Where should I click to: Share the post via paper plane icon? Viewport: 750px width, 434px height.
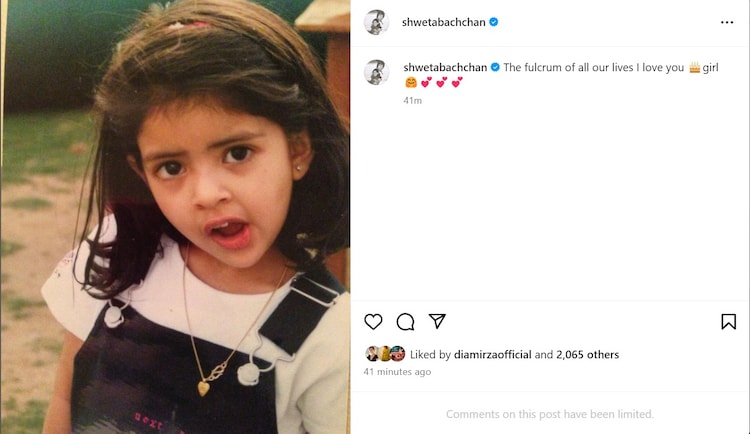437,321
